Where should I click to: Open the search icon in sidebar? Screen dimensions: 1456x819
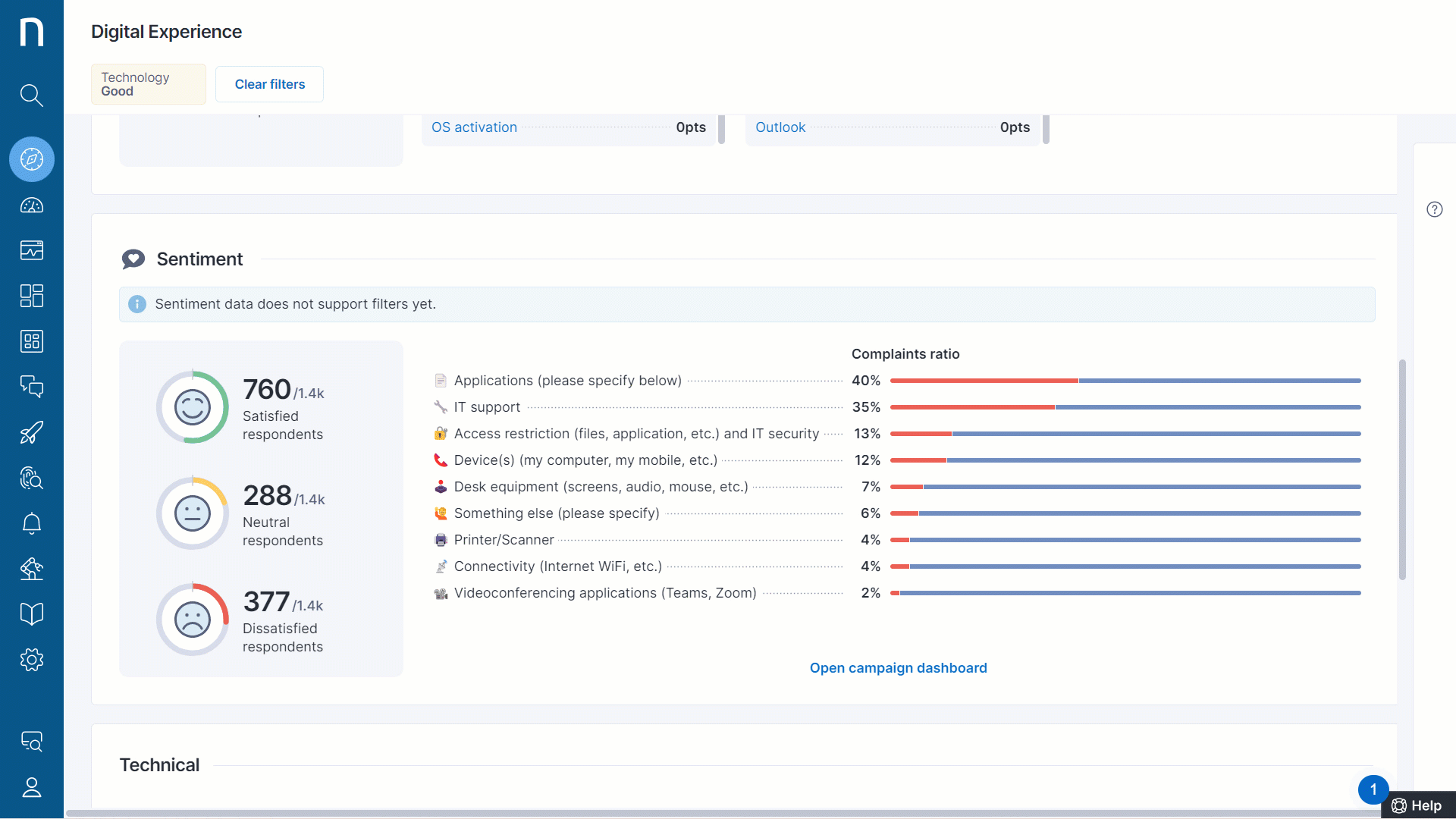pos(31,96)
